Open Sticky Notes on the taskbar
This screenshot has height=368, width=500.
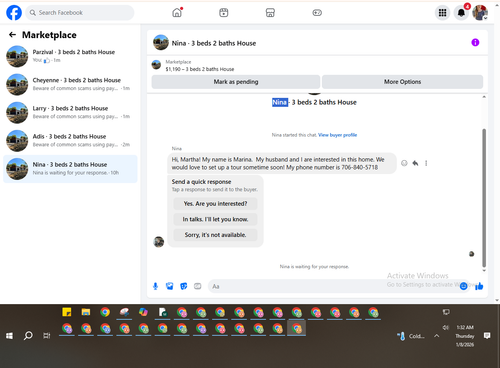[x=67, y=312]
